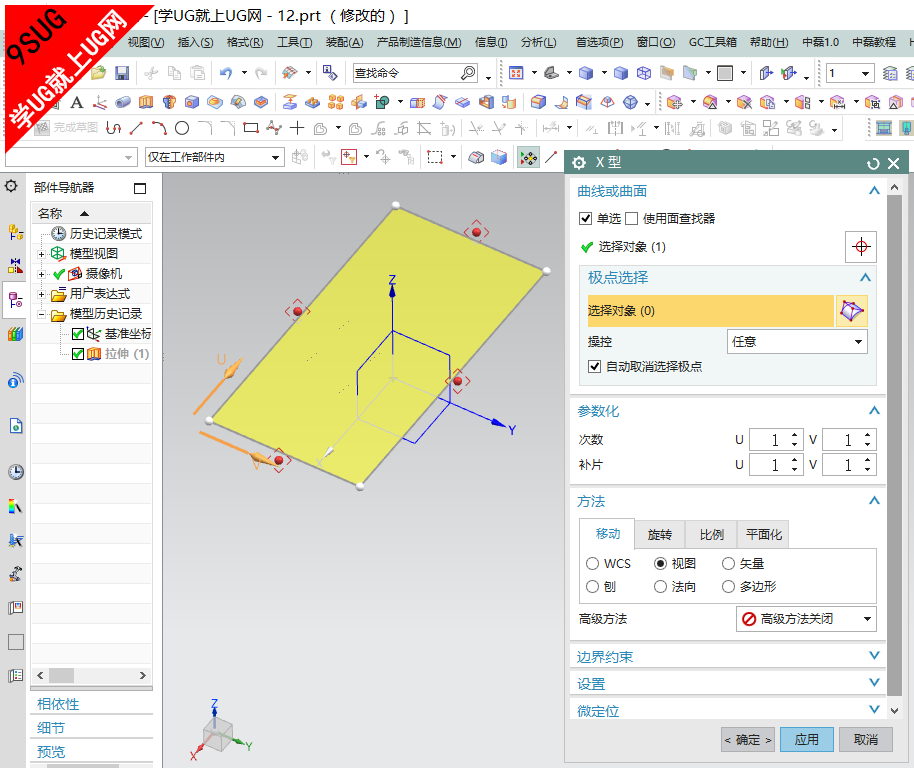
Task: Open the 分析(L) menu
Action: 539,43
